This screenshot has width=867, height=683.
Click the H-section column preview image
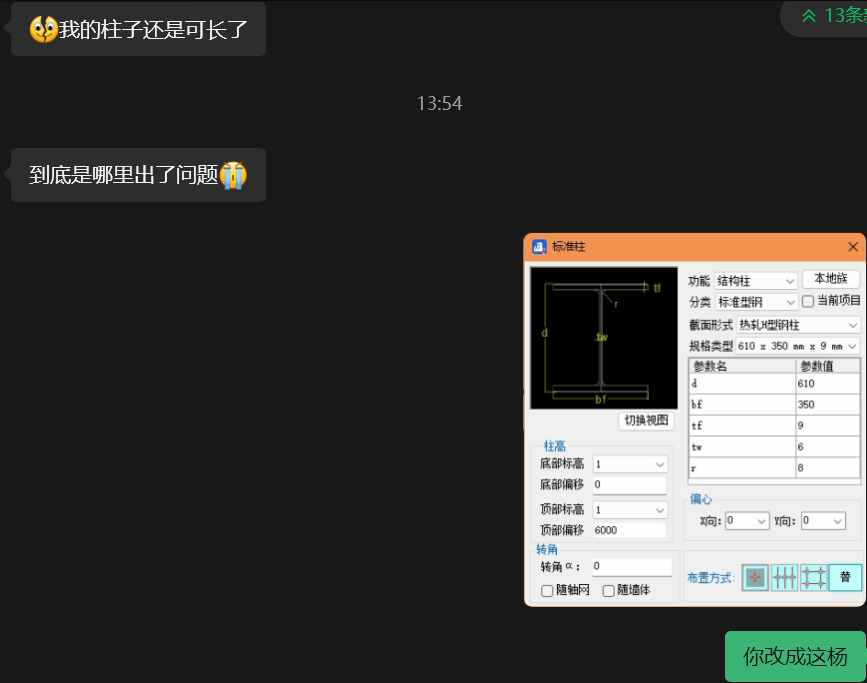(x=603, y=337)
